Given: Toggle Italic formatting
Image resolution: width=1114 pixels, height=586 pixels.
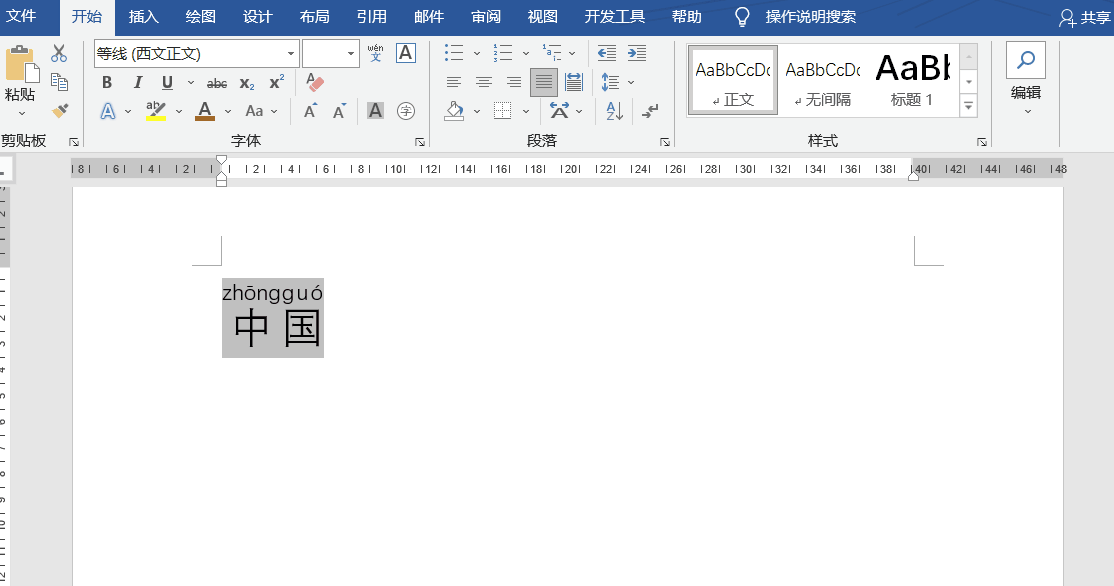Looking at the screenshot, I should point(137,82).
